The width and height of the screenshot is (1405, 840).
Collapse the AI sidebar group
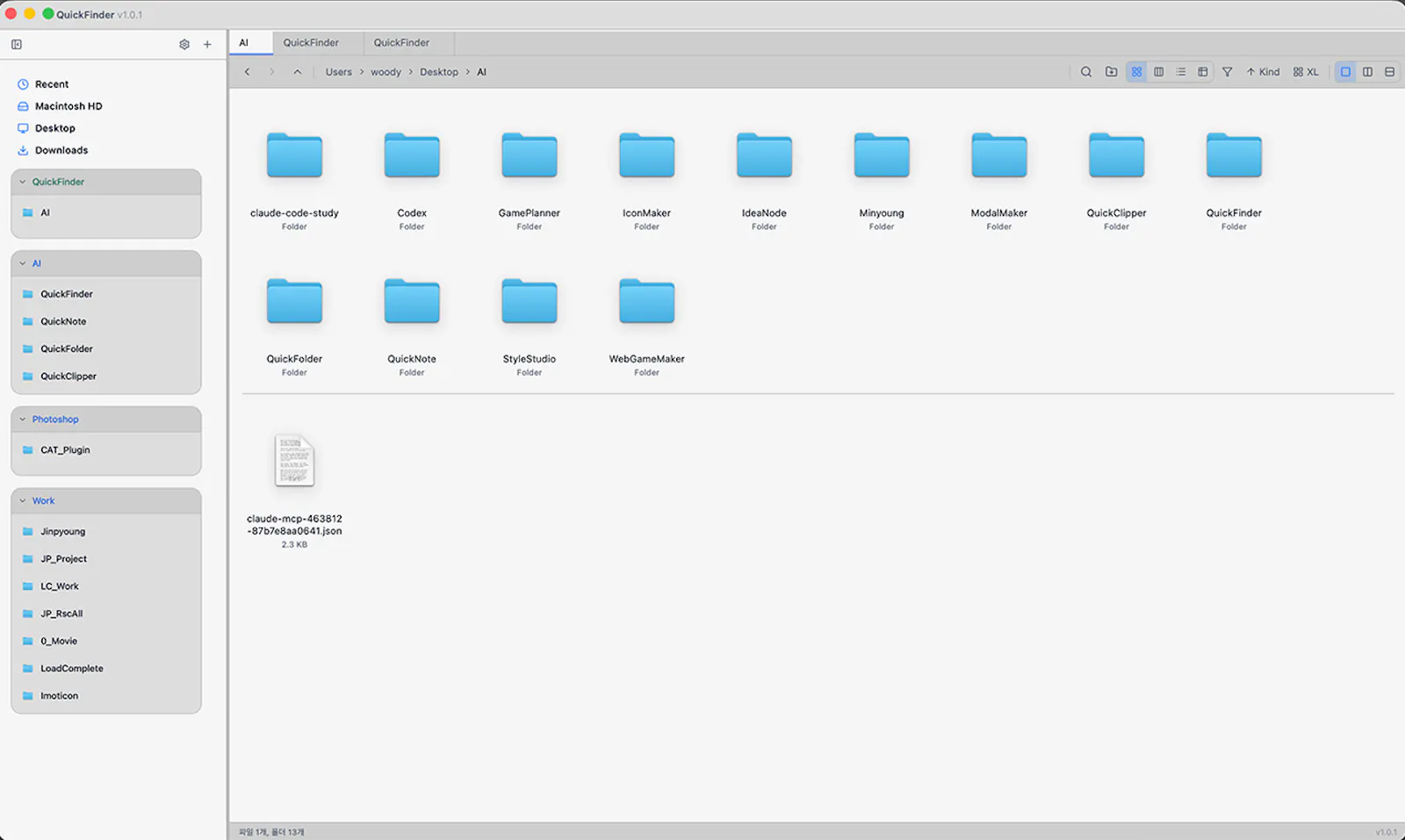point(23,263)
